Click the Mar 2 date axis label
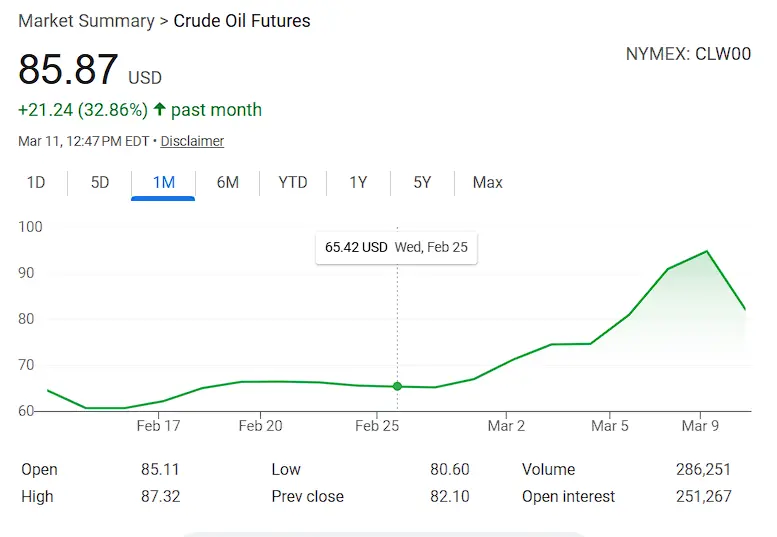777x537 pixels. click(x=506, y=426)
